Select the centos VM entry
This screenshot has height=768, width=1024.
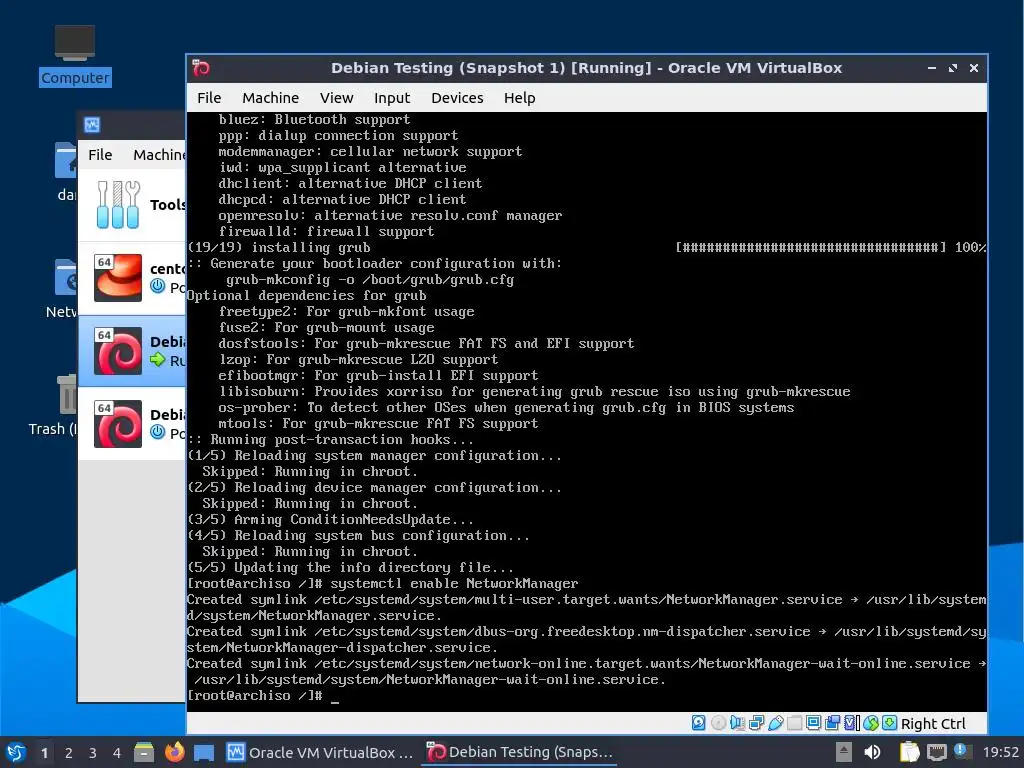133,278
